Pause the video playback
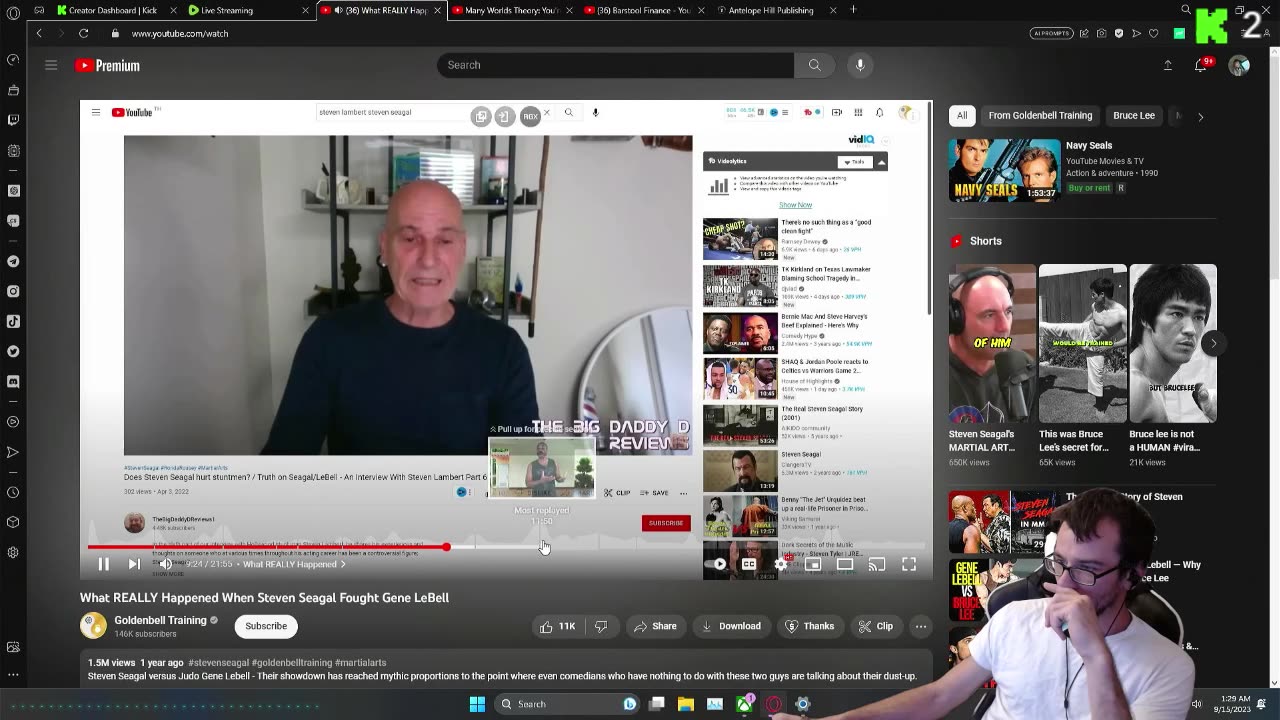The width and height of the screenshot is (1280, 720). click(103, 564)
